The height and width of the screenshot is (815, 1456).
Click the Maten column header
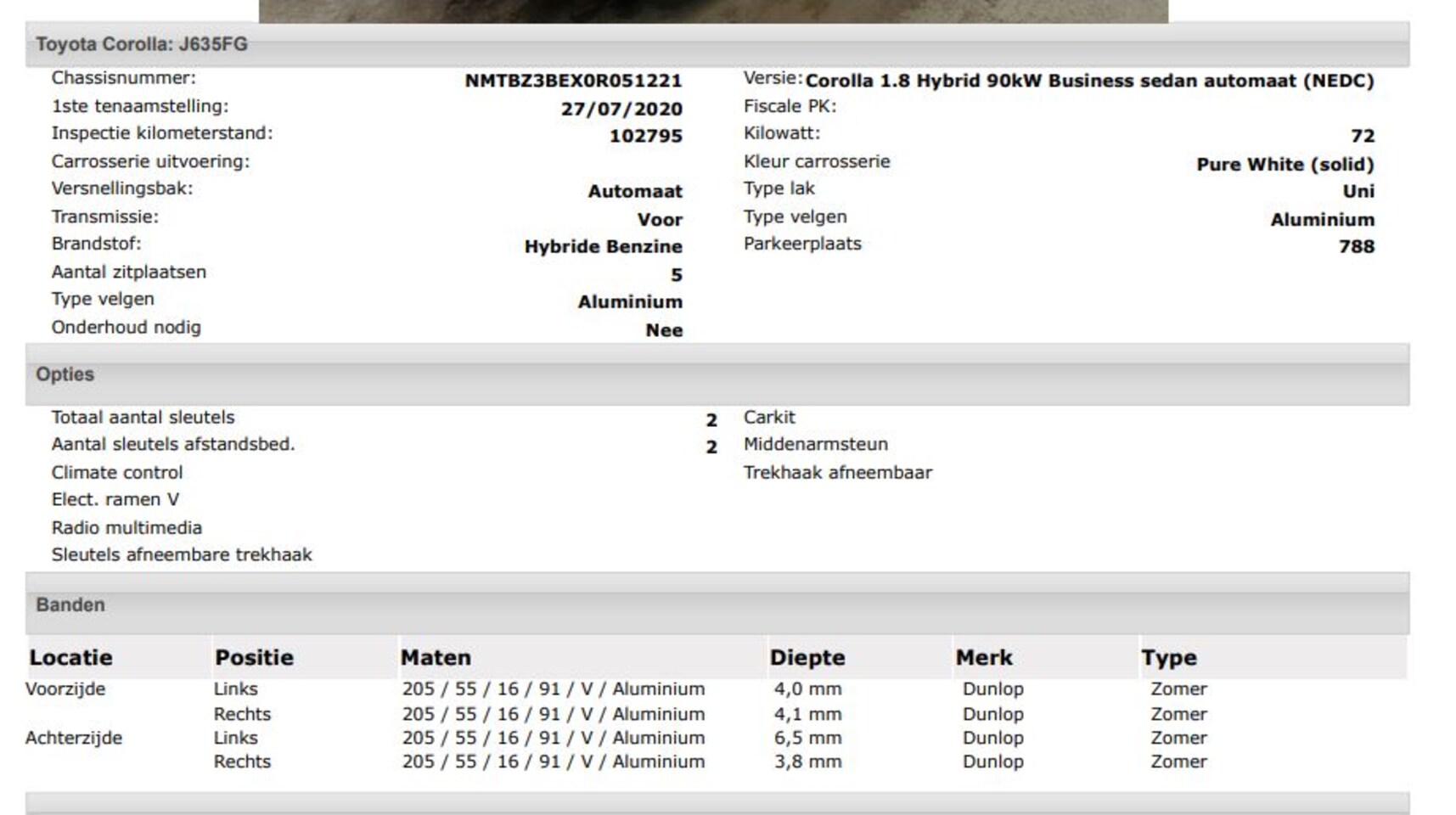coord(436,657)
